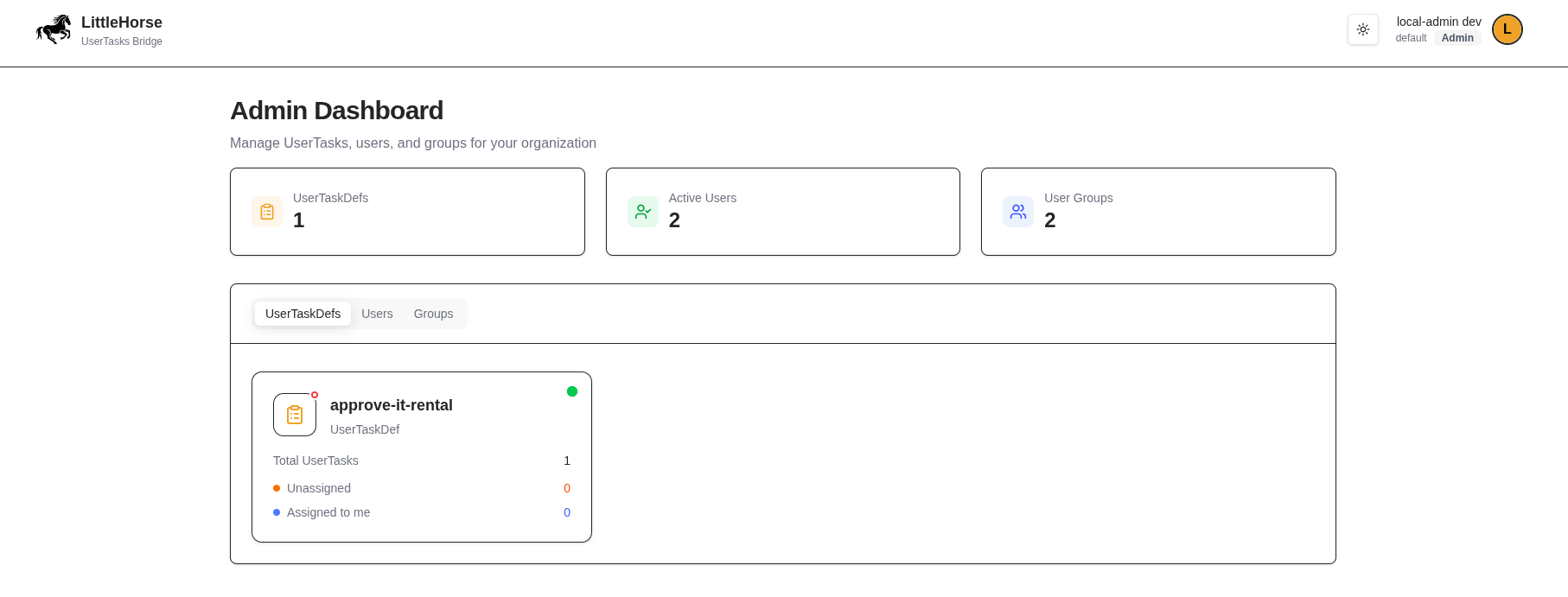Click the LittleHorse horse logo
The width and height of the screenshot is (1568, 597).
point(54,29)
